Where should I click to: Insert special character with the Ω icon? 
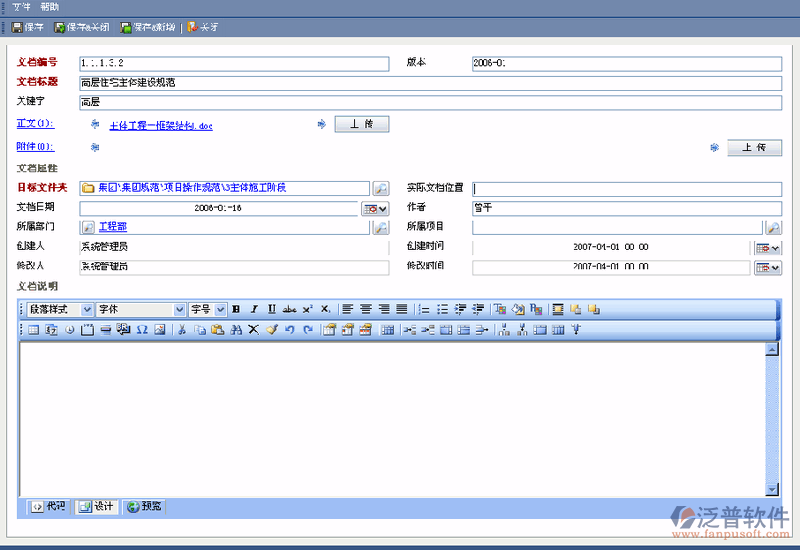click(x=141, y=329)
